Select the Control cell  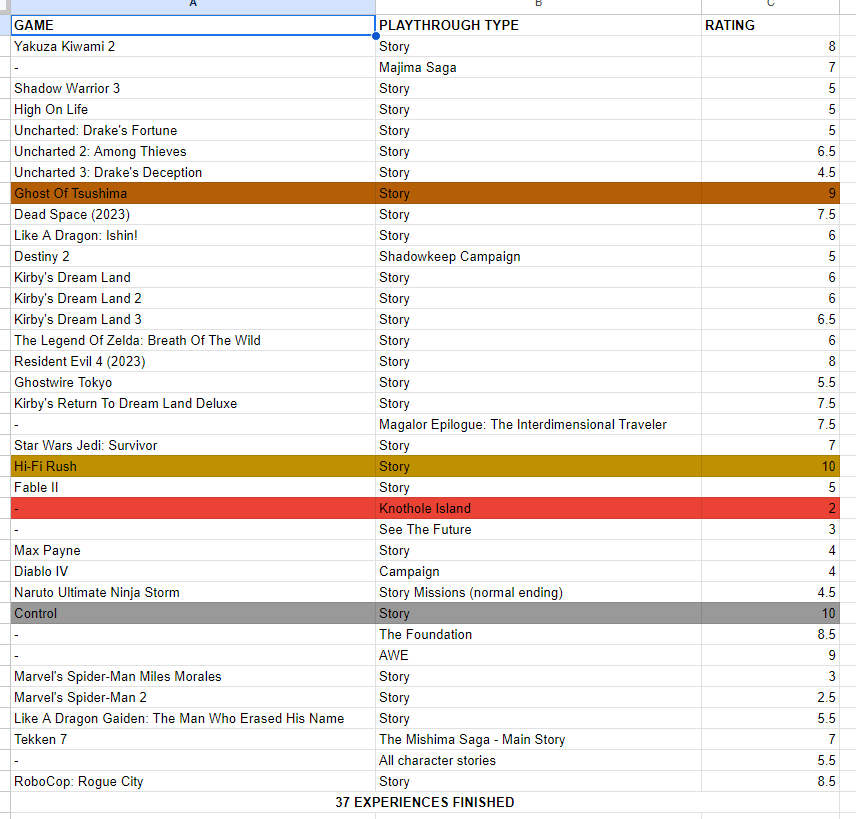pos(193,614)
